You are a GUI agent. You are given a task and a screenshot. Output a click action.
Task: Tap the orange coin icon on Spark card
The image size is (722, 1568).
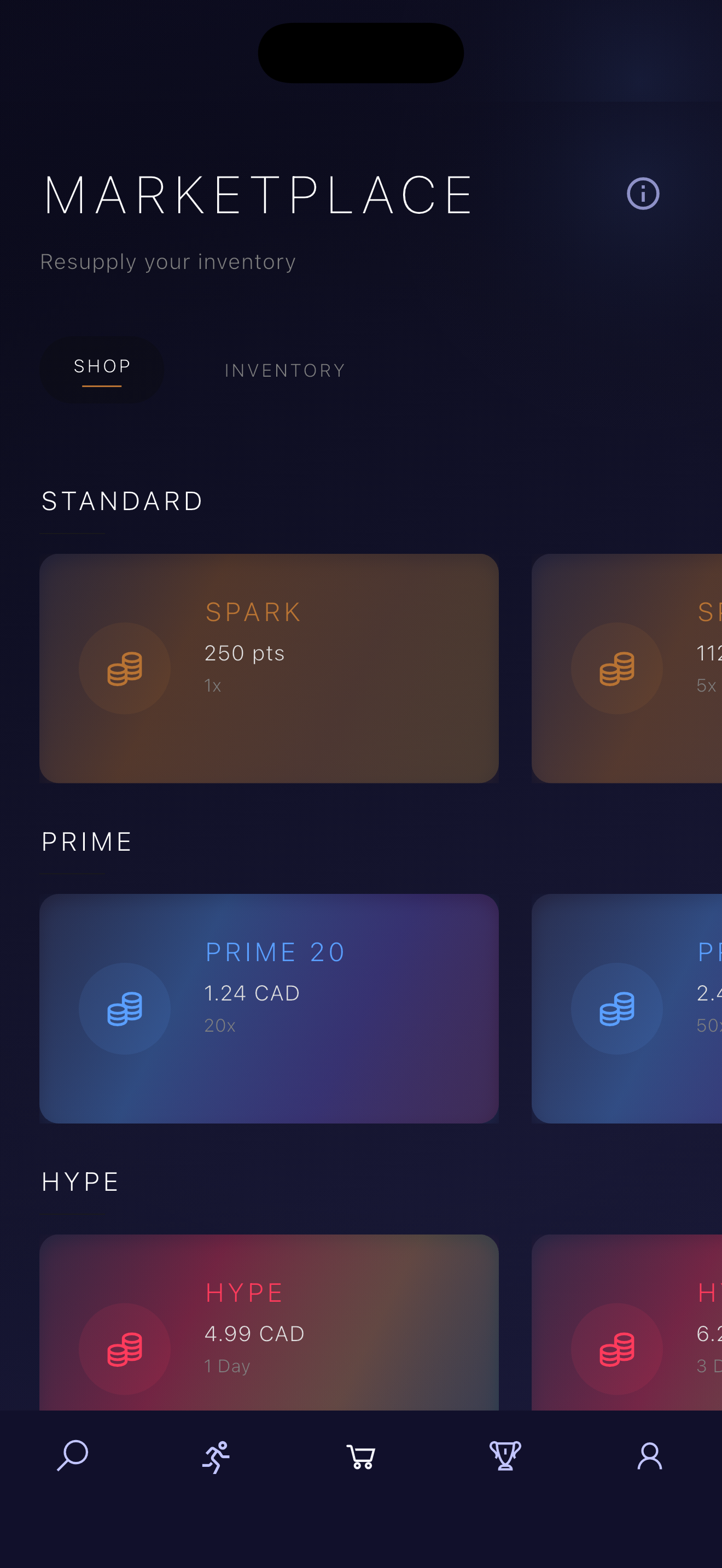125,668
